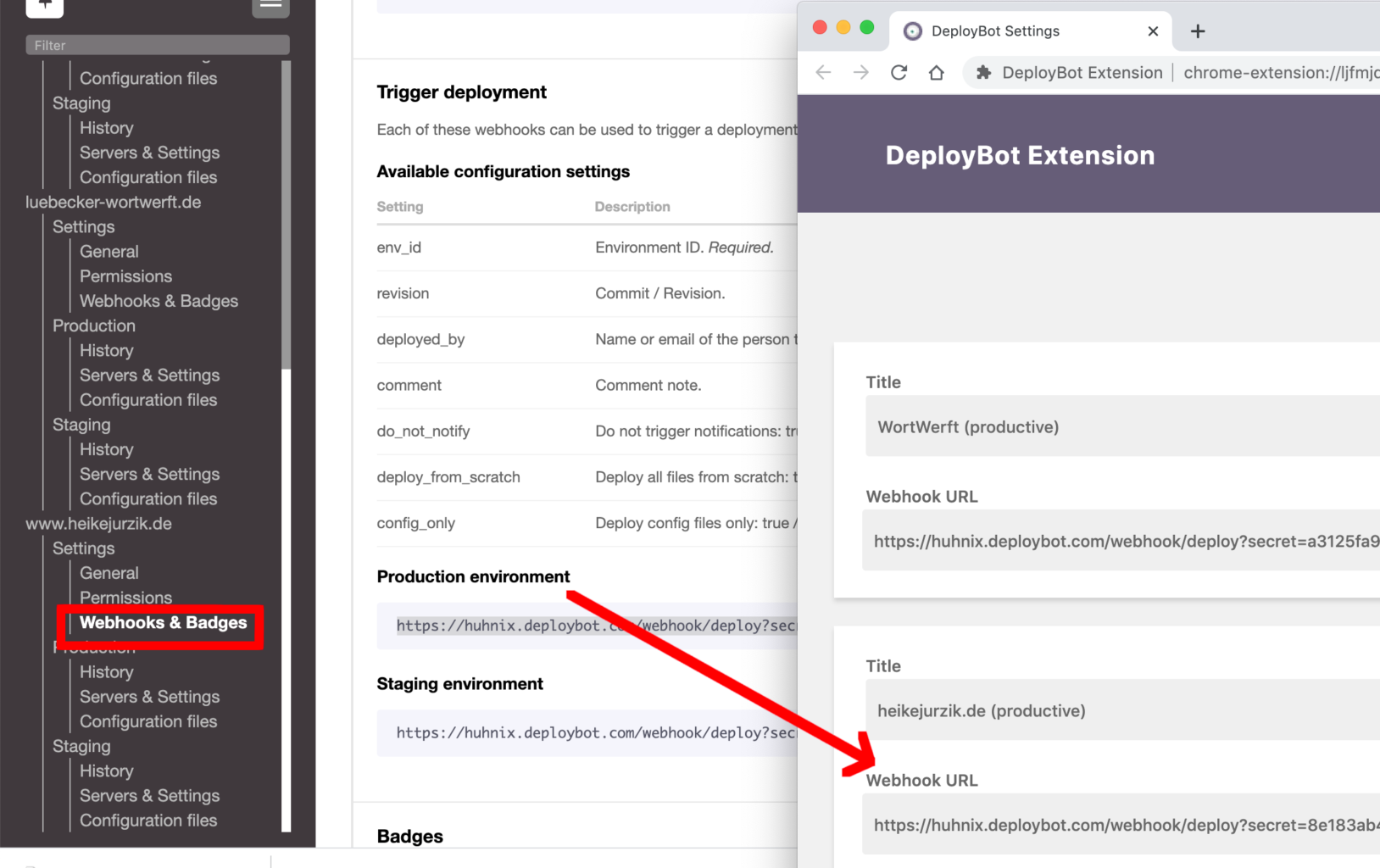
Task: Select the DeployBot Settings tab
Action: pyautogui.click(x=1030, y=31)
